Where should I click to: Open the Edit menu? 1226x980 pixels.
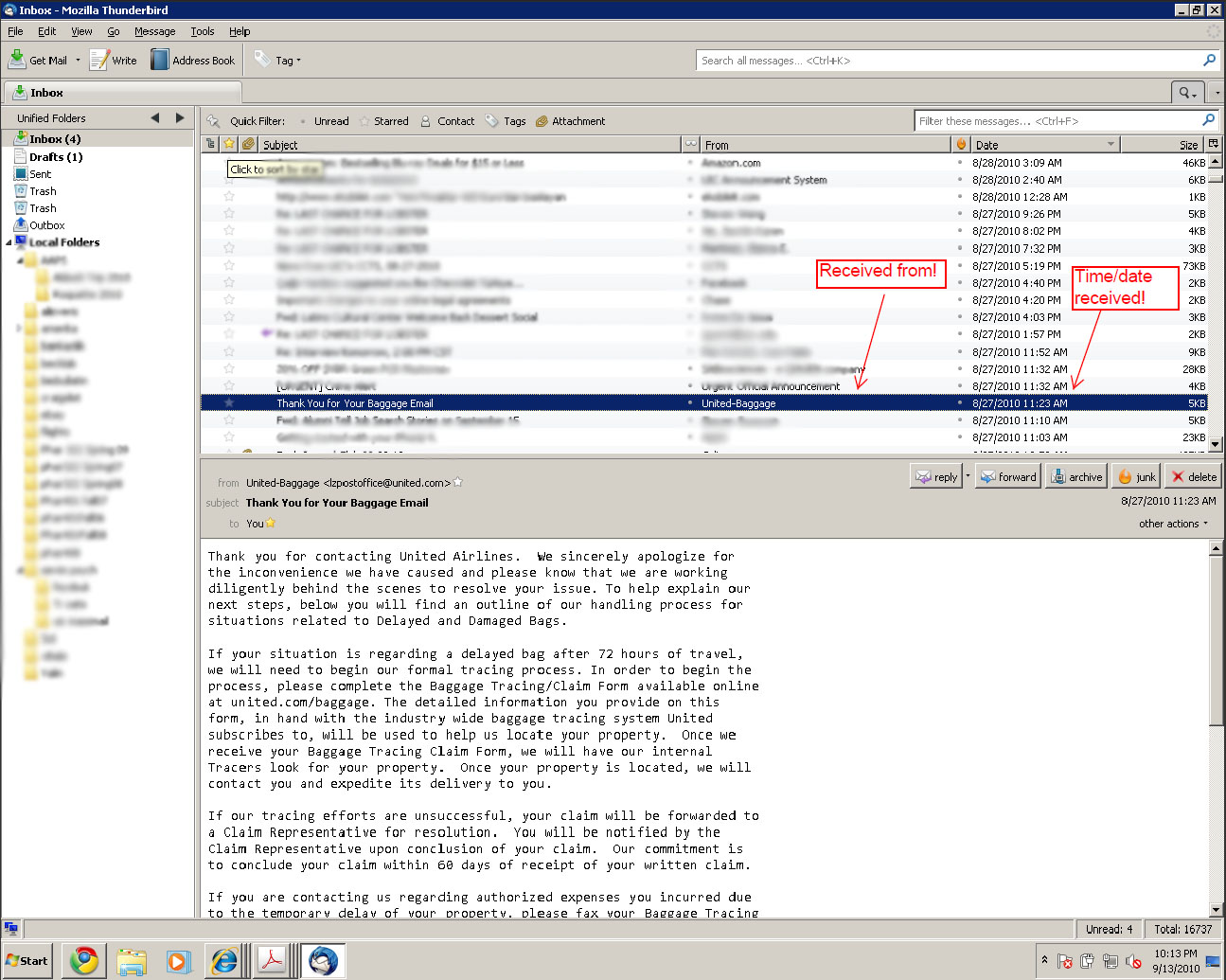pyautogui.click(x=47, y=31)
